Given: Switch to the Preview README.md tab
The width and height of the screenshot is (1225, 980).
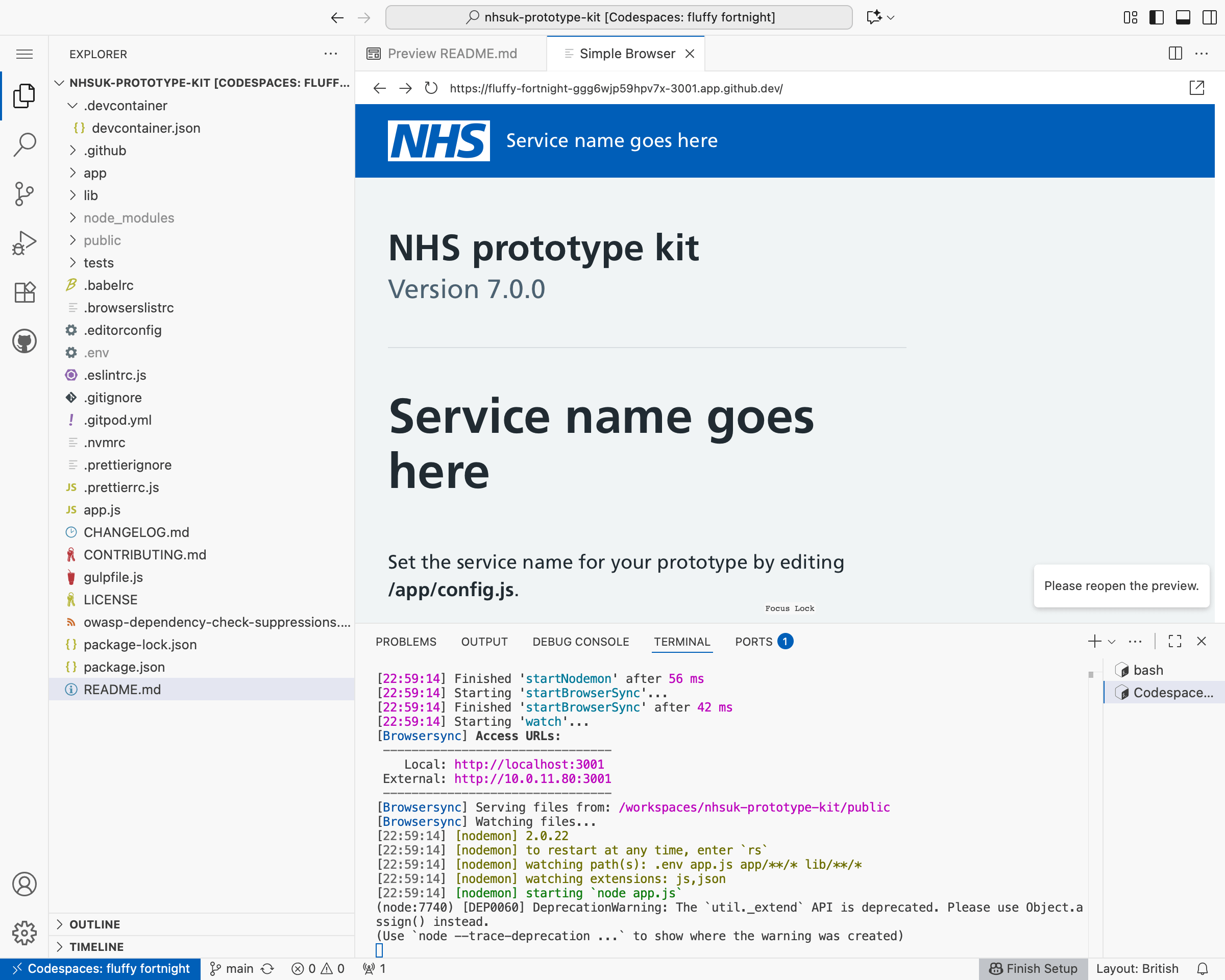Looking at the screenshot, I should pyautogui.click(x=452, y=53).
